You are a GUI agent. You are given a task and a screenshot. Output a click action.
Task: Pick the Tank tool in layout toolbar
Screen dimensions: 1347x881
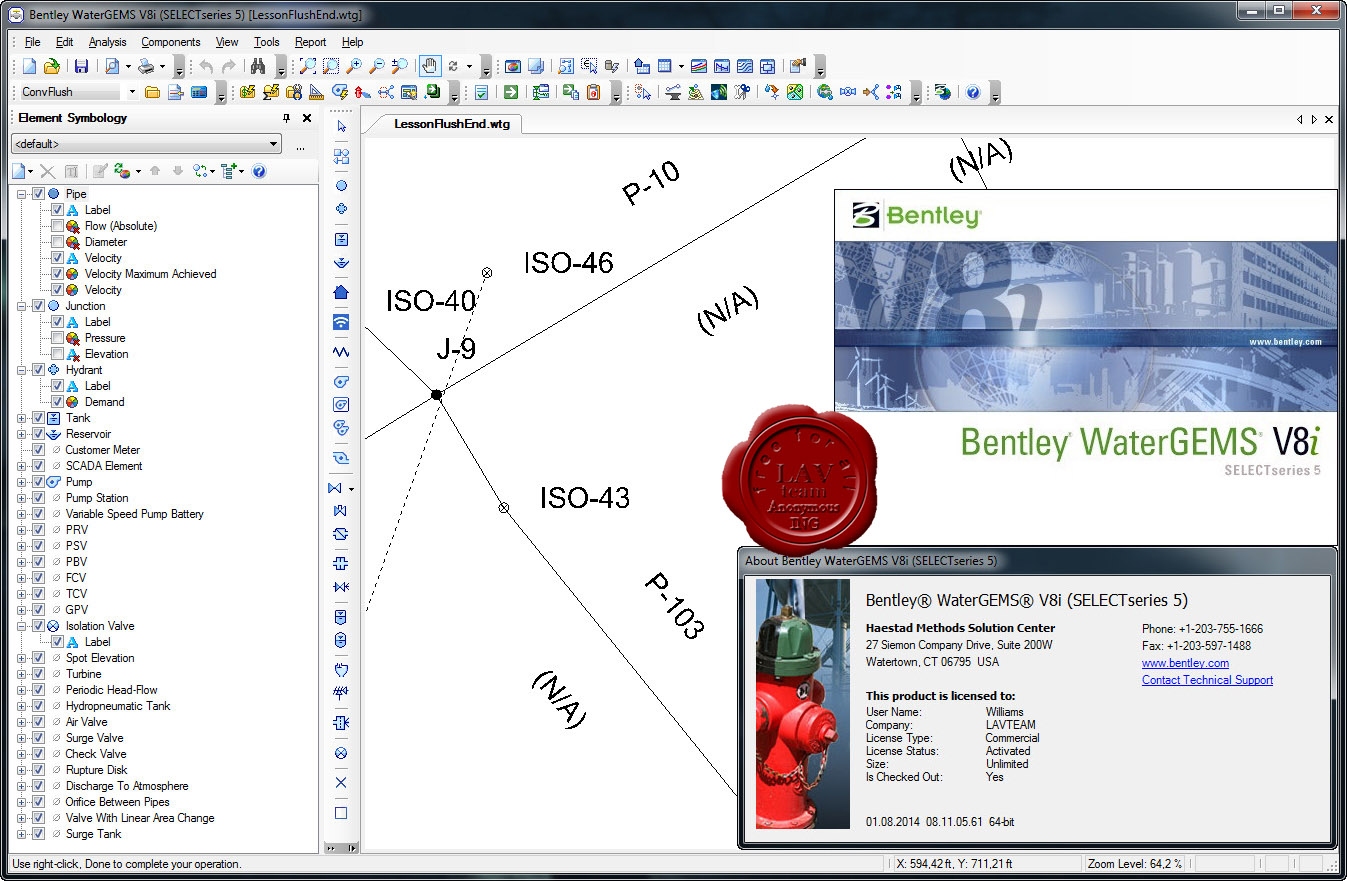pyautogui.click(x=341, y=240)
